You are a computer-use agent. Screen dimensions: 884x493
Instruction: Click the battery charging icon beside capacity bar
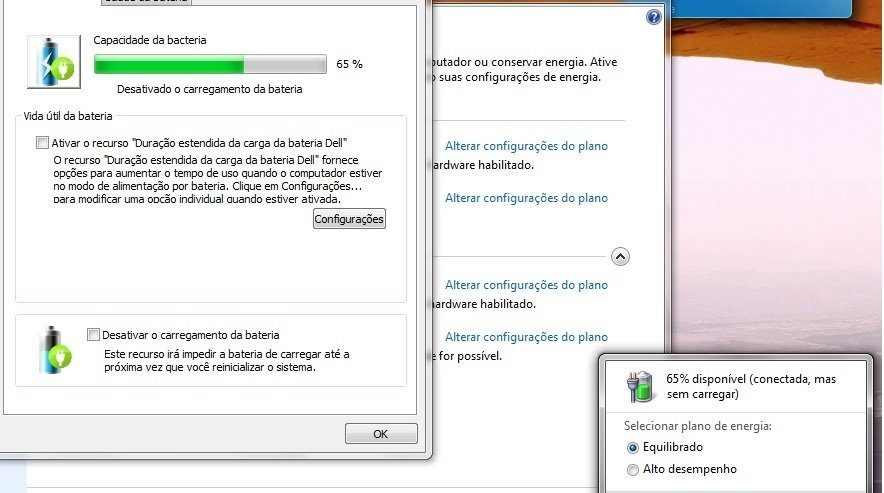[54, 61]
